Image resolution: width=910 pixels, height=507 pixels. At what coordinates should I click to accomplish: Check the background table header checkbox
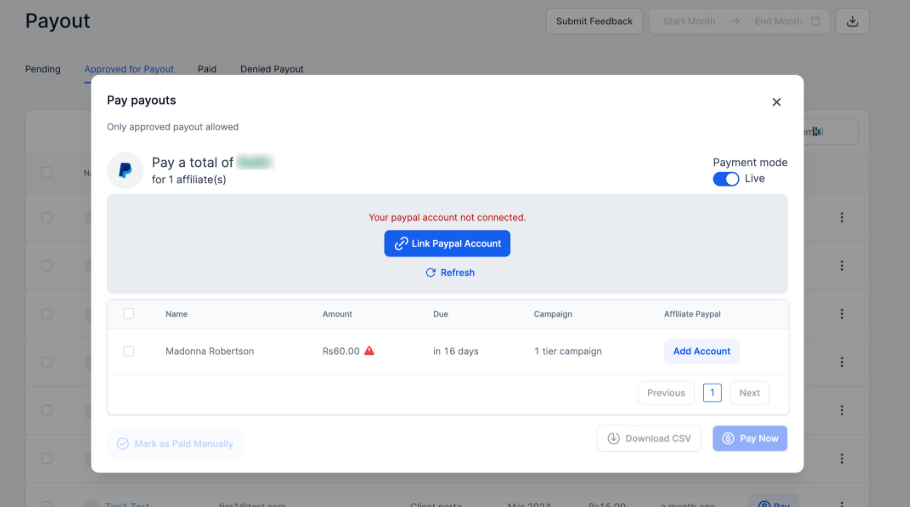(47, 173)
